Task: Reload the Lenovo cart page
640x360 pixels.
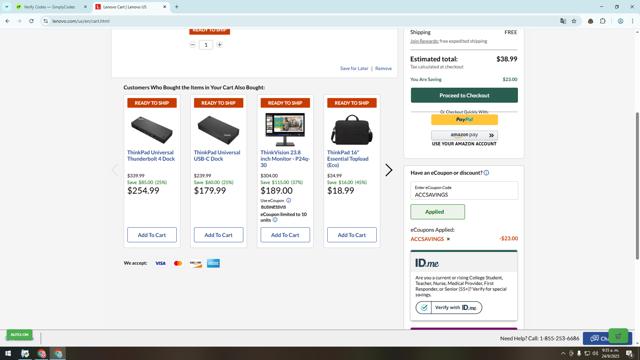Action: [x=31, y=21]
